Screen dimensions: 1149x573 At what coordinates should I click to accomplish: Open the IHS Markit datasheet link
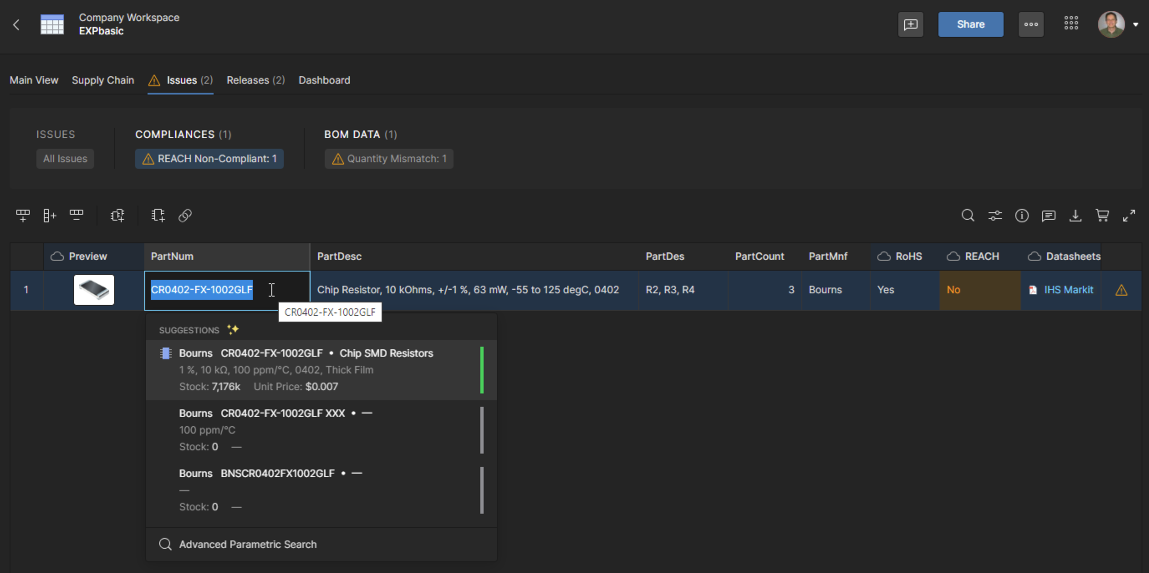coord(1068,290)
